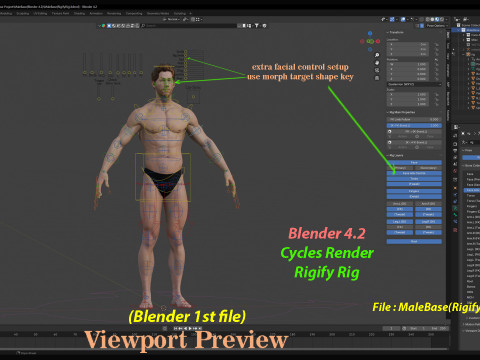Open viewport shading options dropdown arrow
The height and width of the screenshot is (360, 480).
(446, 19)
